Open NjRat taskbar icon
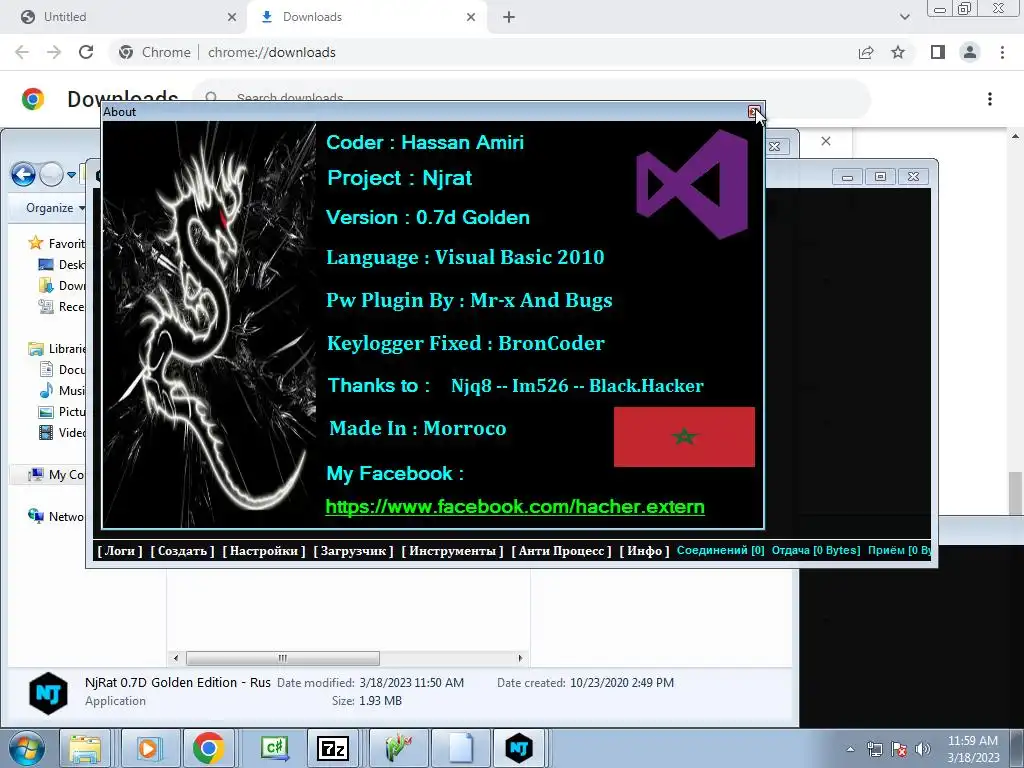Screen dimensions: 1024x768 coord(519,748)
